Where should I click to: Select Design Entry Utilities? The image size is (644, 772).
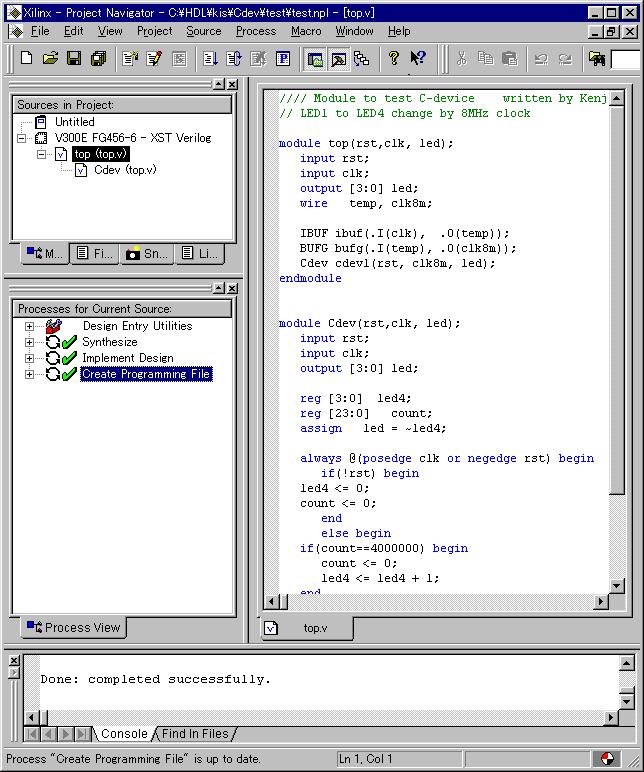(137, 326)
